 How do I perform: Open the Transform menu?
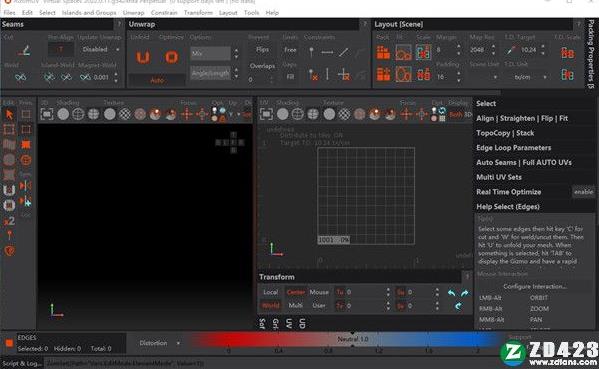(198, 13)
